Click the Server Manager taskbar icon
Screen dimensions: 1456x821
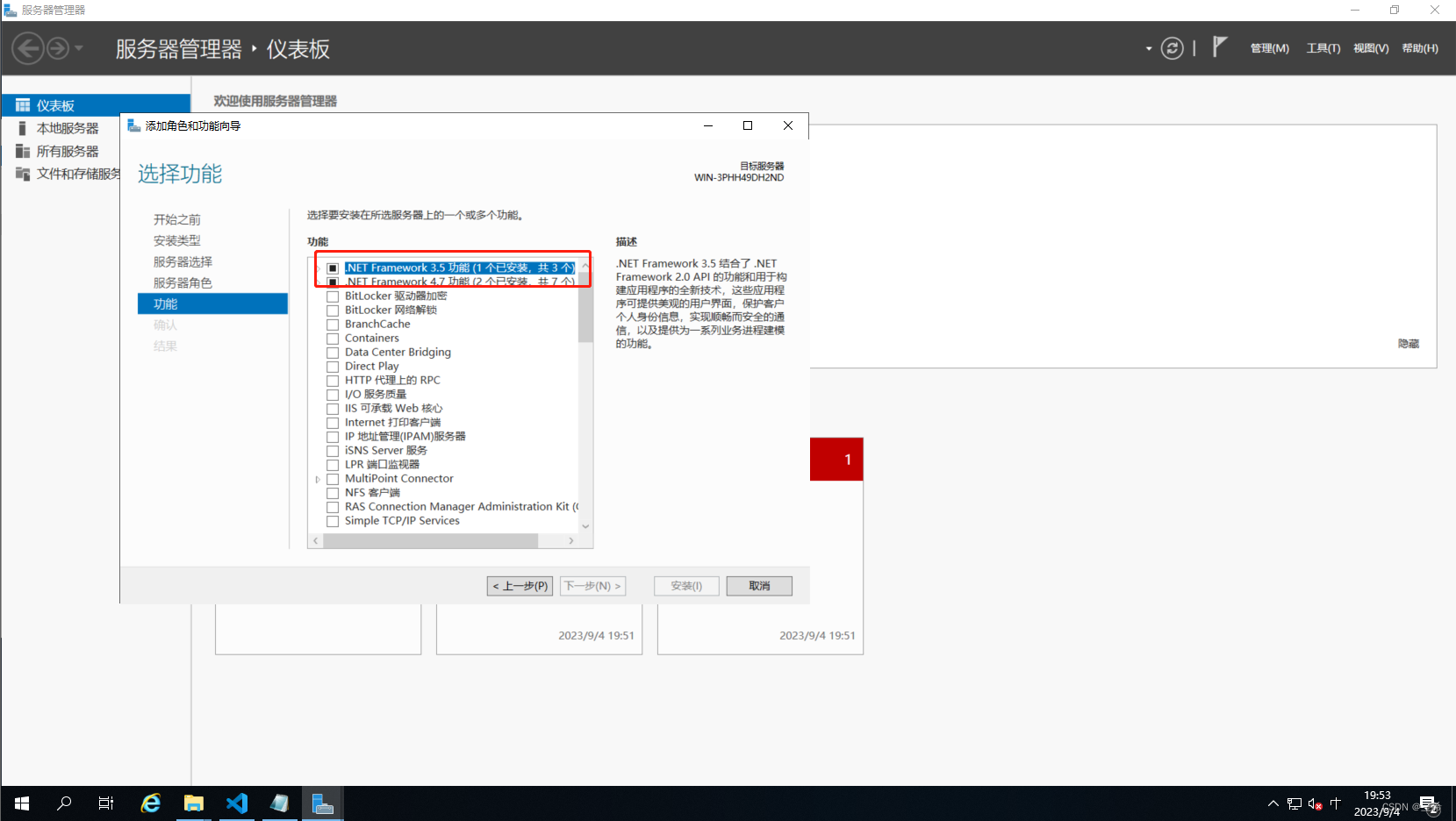point(323,803)
